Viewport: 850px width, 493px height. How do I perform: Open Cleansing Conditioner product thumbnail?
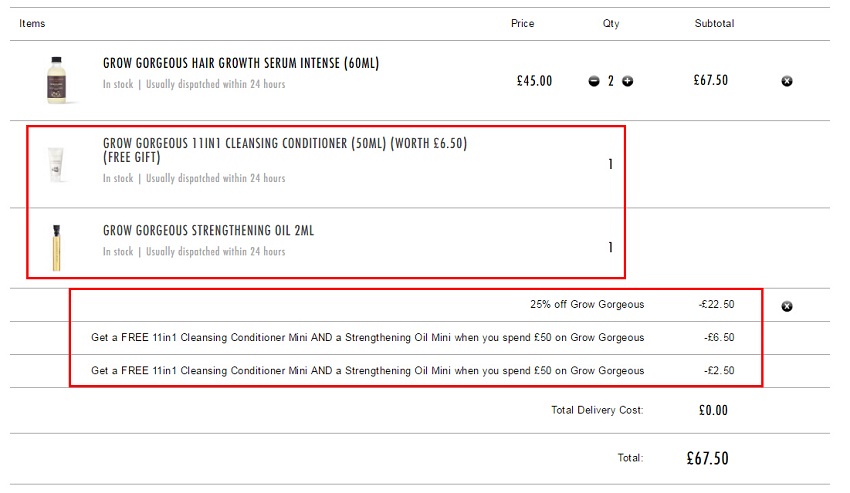[55, 164]
